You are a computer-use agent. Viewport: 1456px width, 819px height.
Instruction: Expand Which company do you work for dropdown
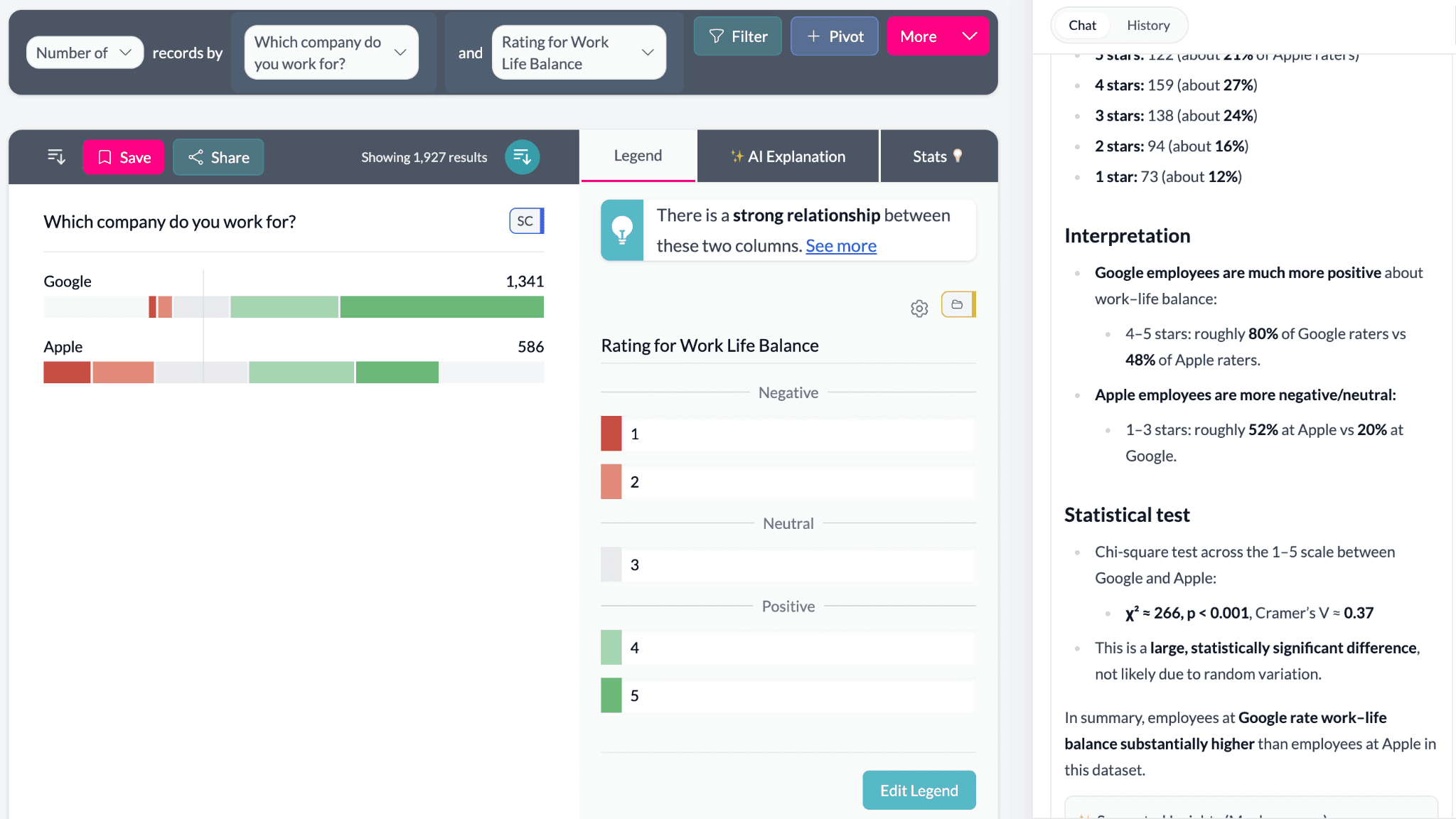point(331,53)
